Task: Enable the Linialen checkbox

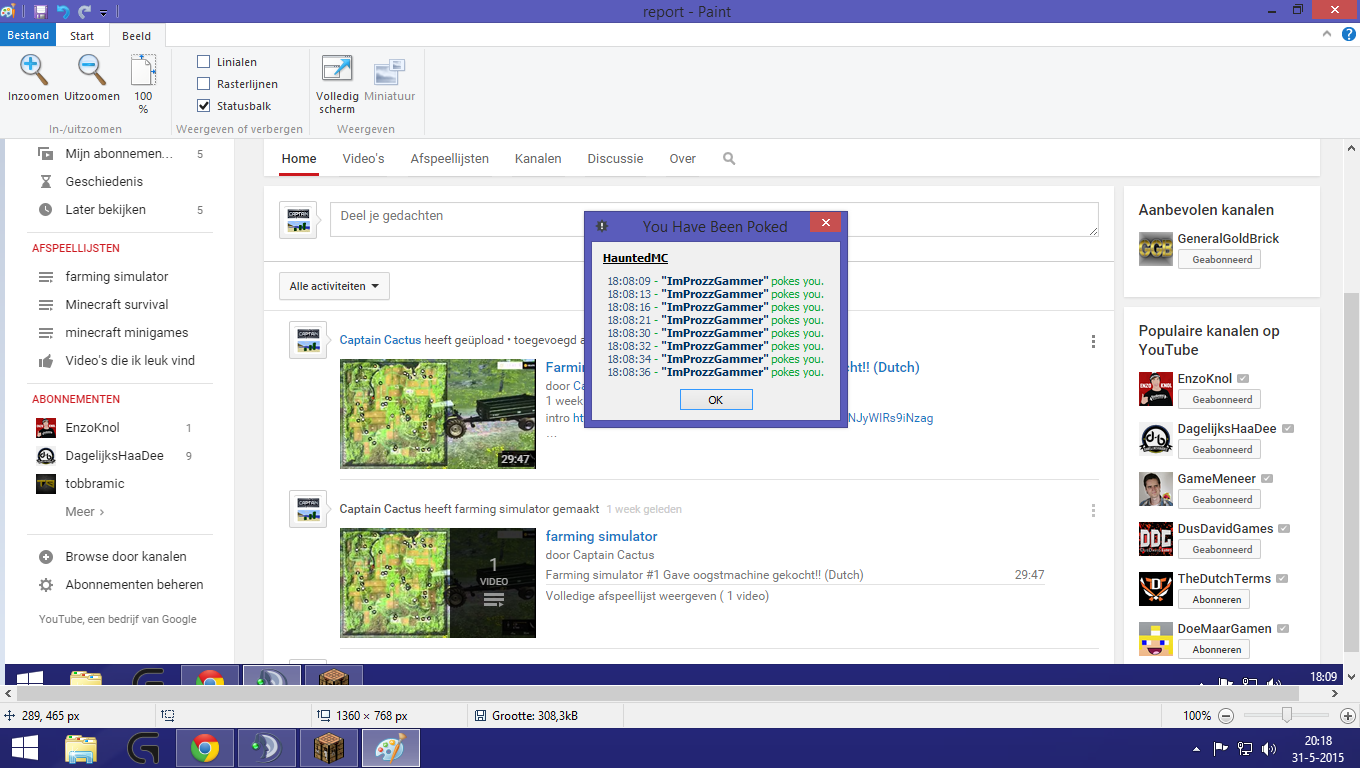Action: 204,62
